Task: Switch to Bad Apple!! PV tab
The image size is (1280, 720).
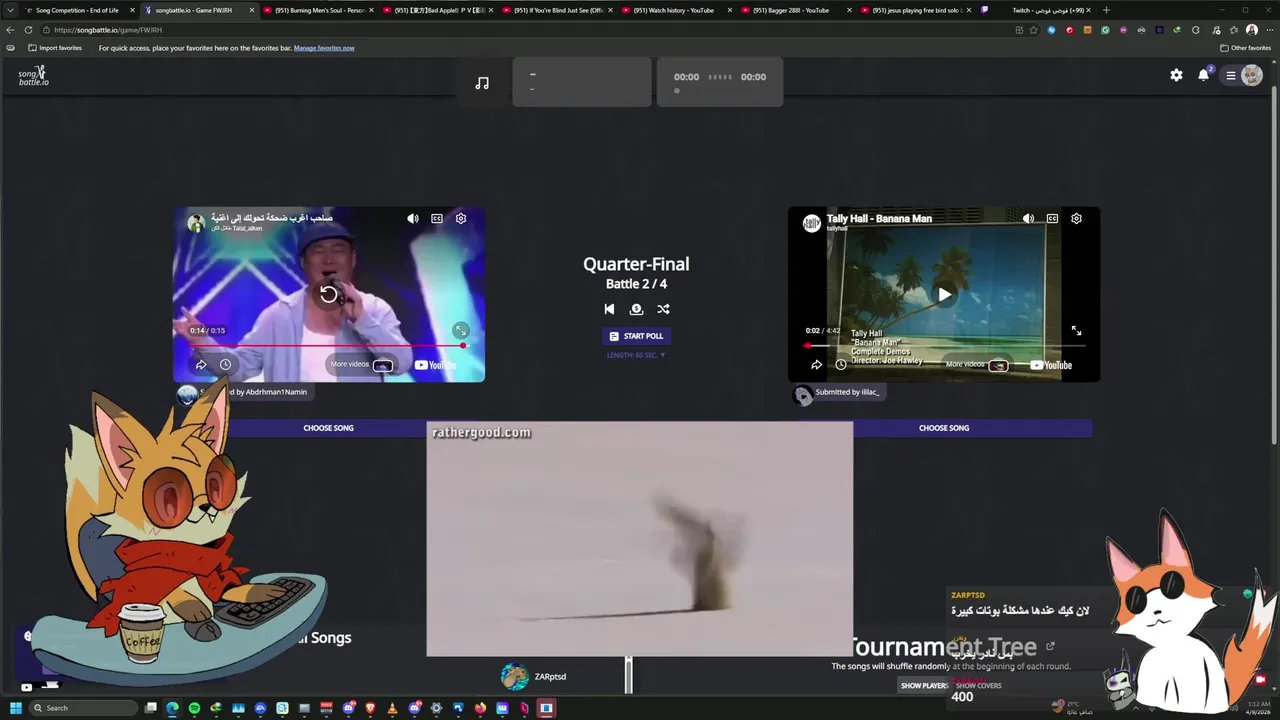Action: tap(439, 10)
